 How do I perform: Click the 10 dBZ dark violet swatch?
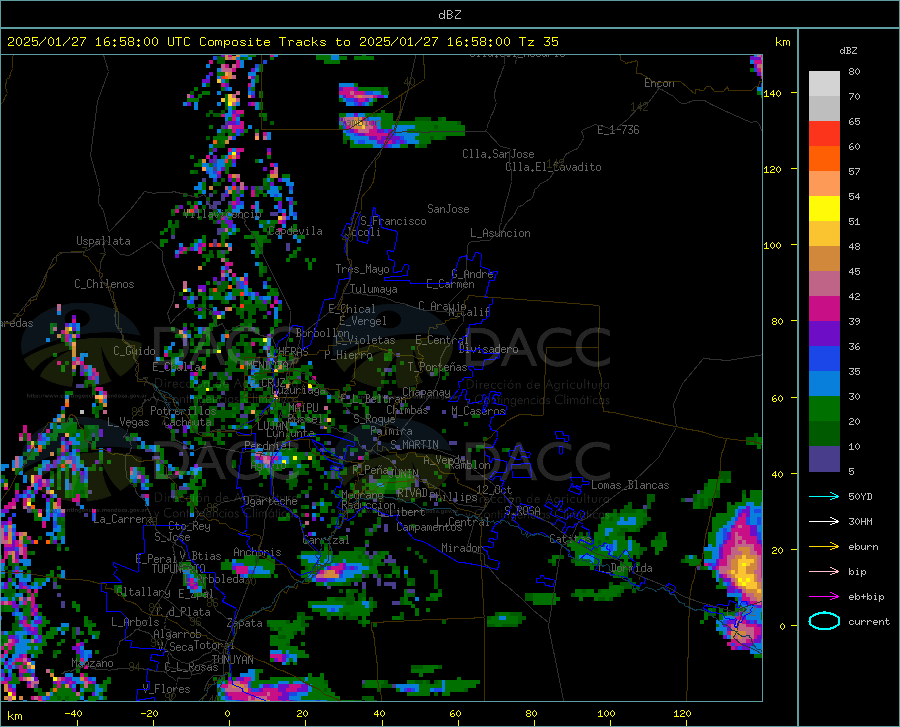pos(824,458)
